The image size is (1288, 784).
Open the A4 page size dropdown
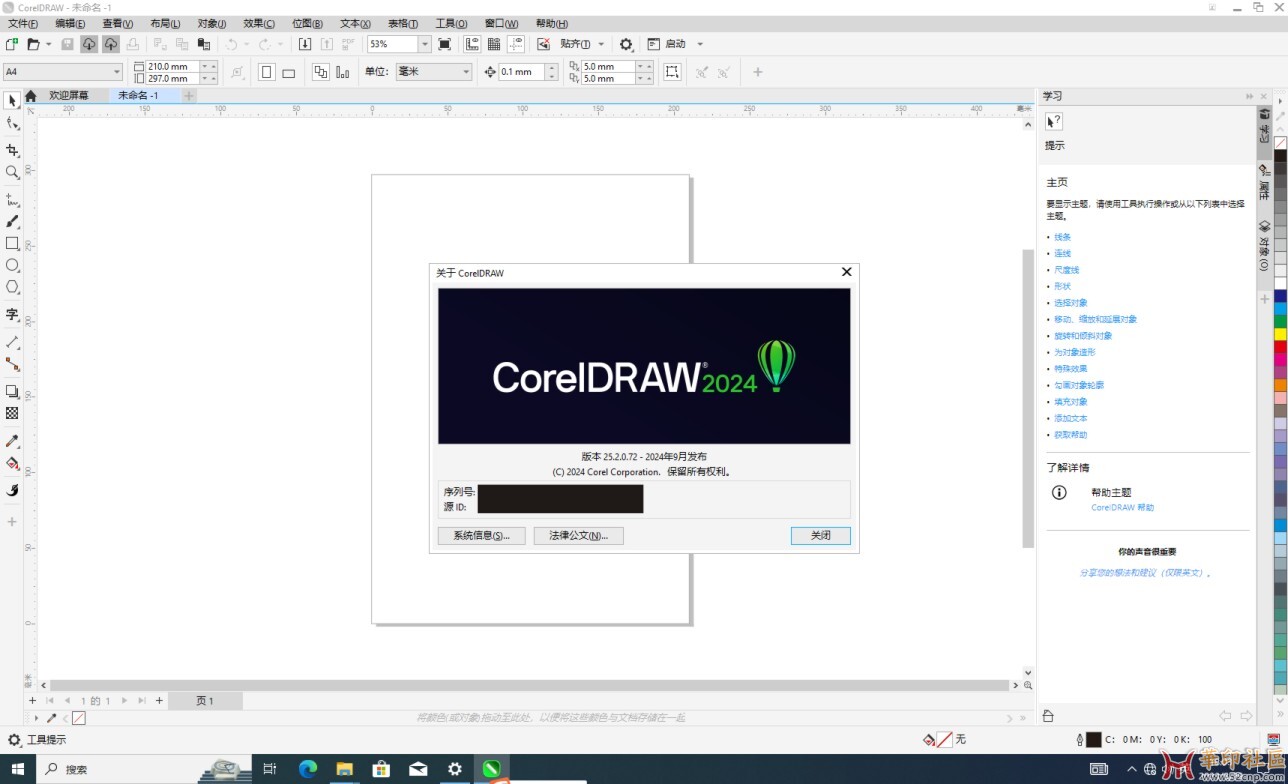click(x=117, y=72)
